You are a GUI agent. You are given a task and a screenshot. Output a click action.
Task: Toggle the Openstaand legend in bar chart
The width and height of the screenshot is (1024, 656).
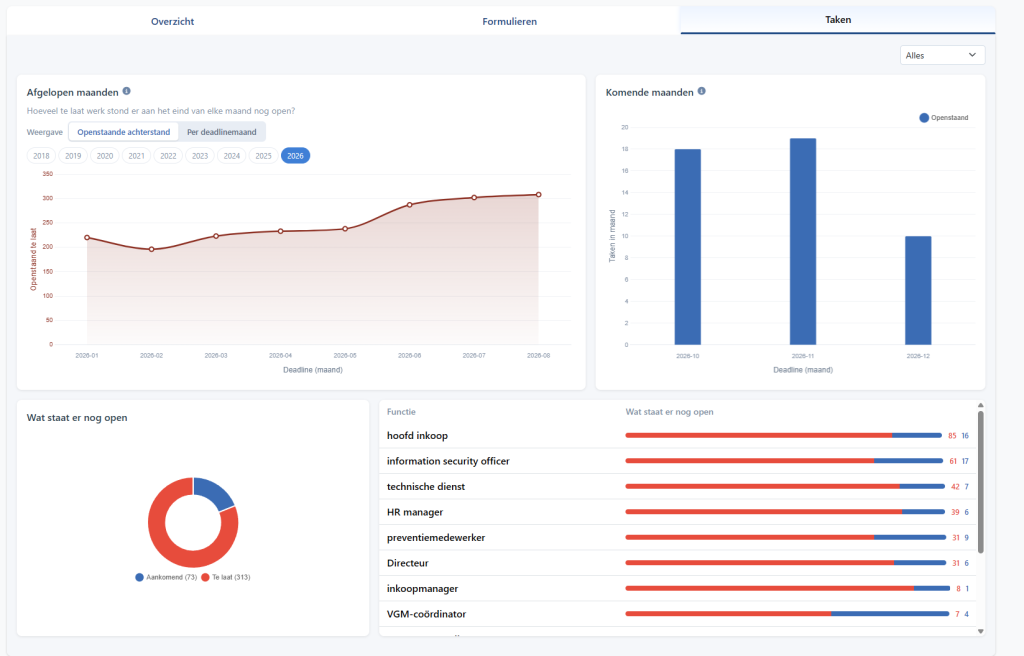[944, 118]
